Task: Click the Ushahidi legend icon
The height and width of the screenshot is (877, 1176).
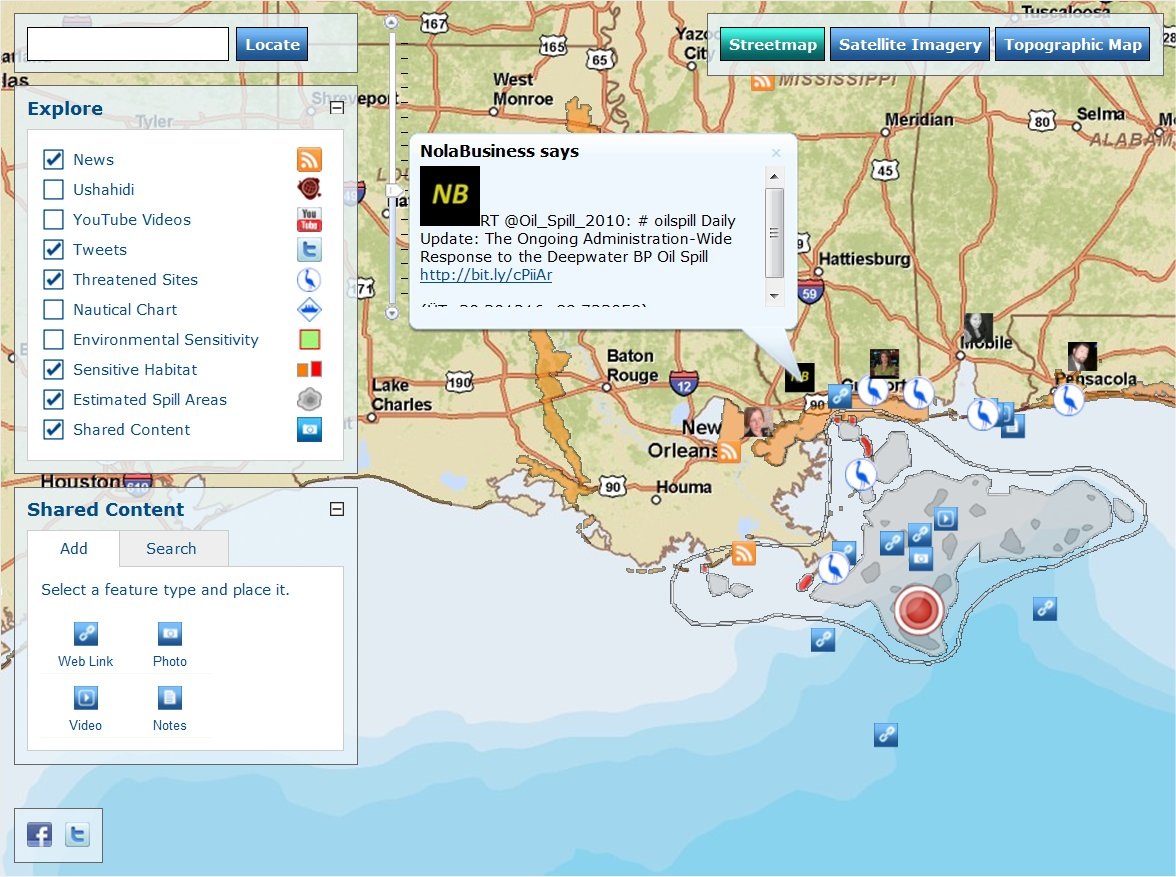Action: pyautogui.click(x=309, y=188)
